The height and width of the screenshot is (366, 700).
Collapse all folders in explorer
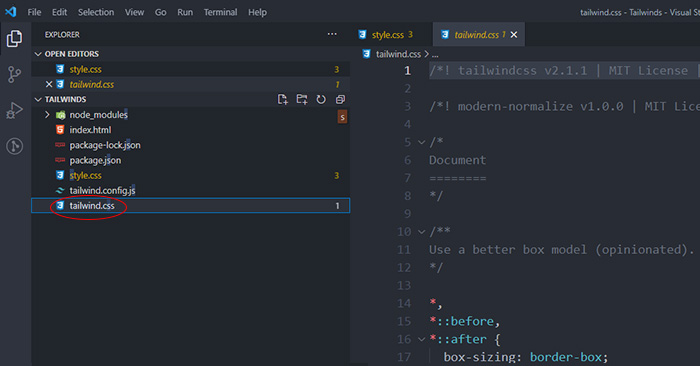(x=340, y=99)
